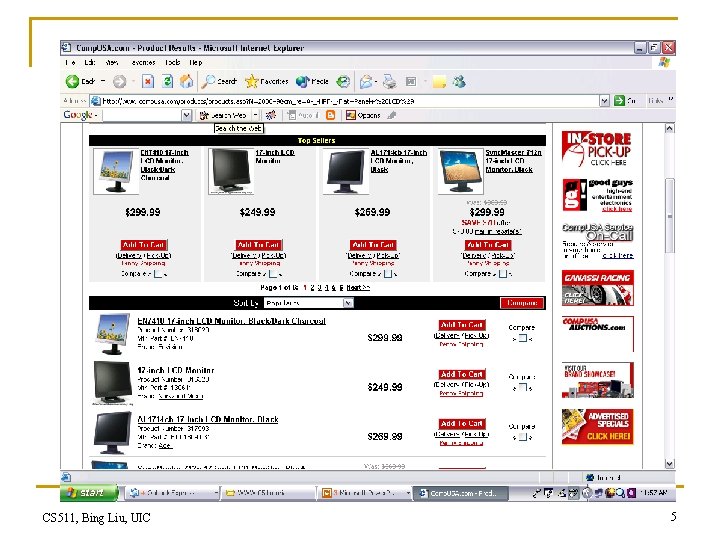Click in the Google toolbar search field
Viewport: 720px width, 540px height.
(141, 115)
